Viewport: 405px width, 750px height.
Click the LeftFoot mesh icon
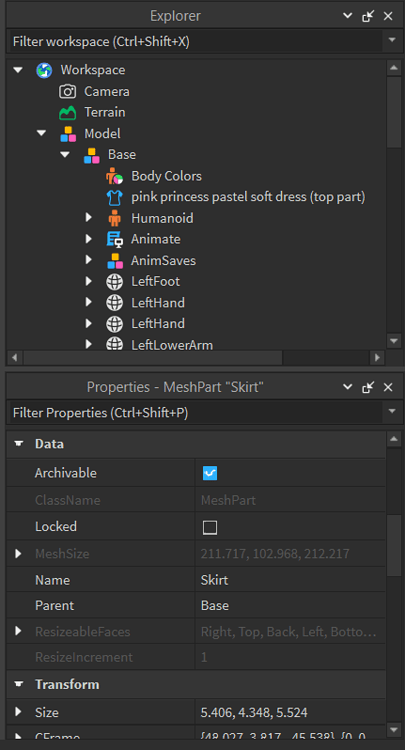[115, 282]
